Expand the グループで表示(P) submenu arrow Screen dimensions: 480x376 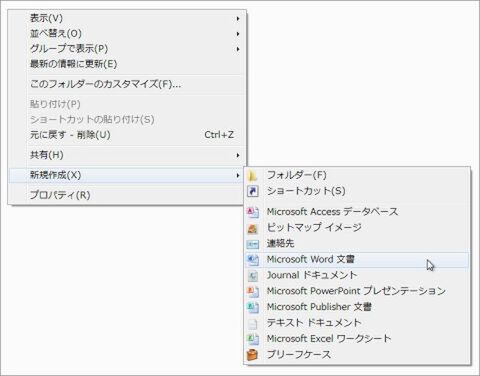(238, 49)
